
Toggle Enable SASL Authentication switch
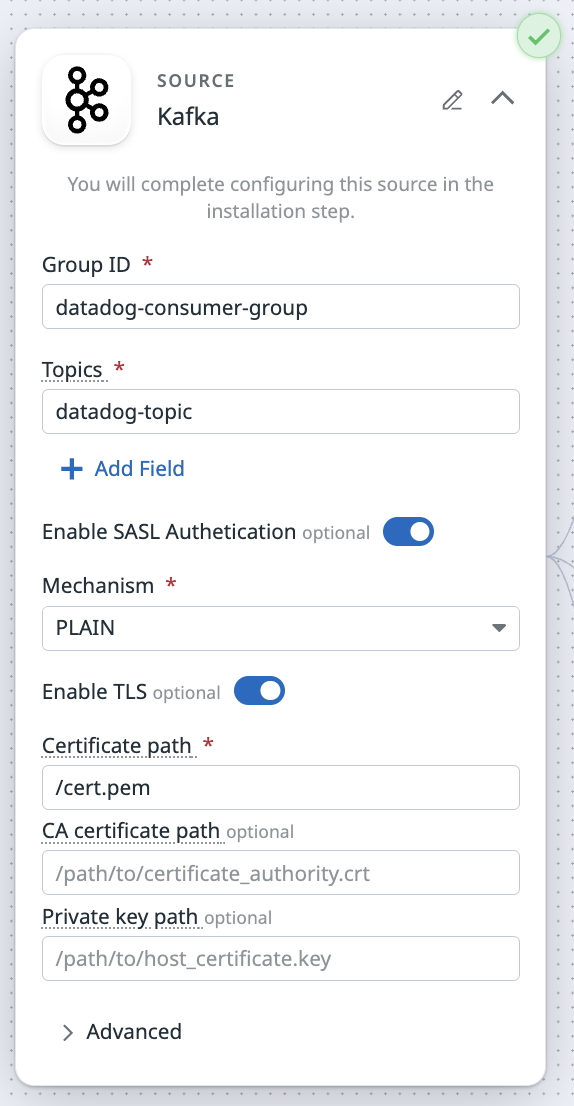click(x=408, y=532)
